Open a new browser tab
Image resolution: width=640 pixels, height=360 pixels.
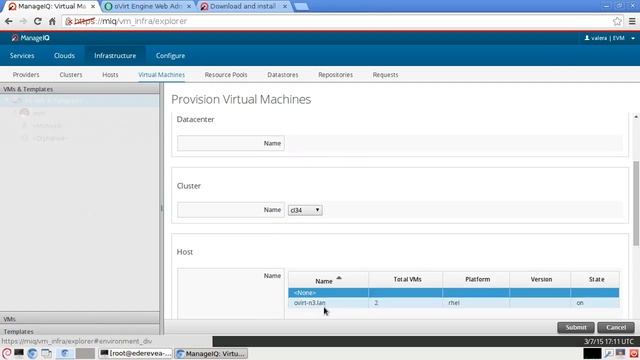point(301,7)
